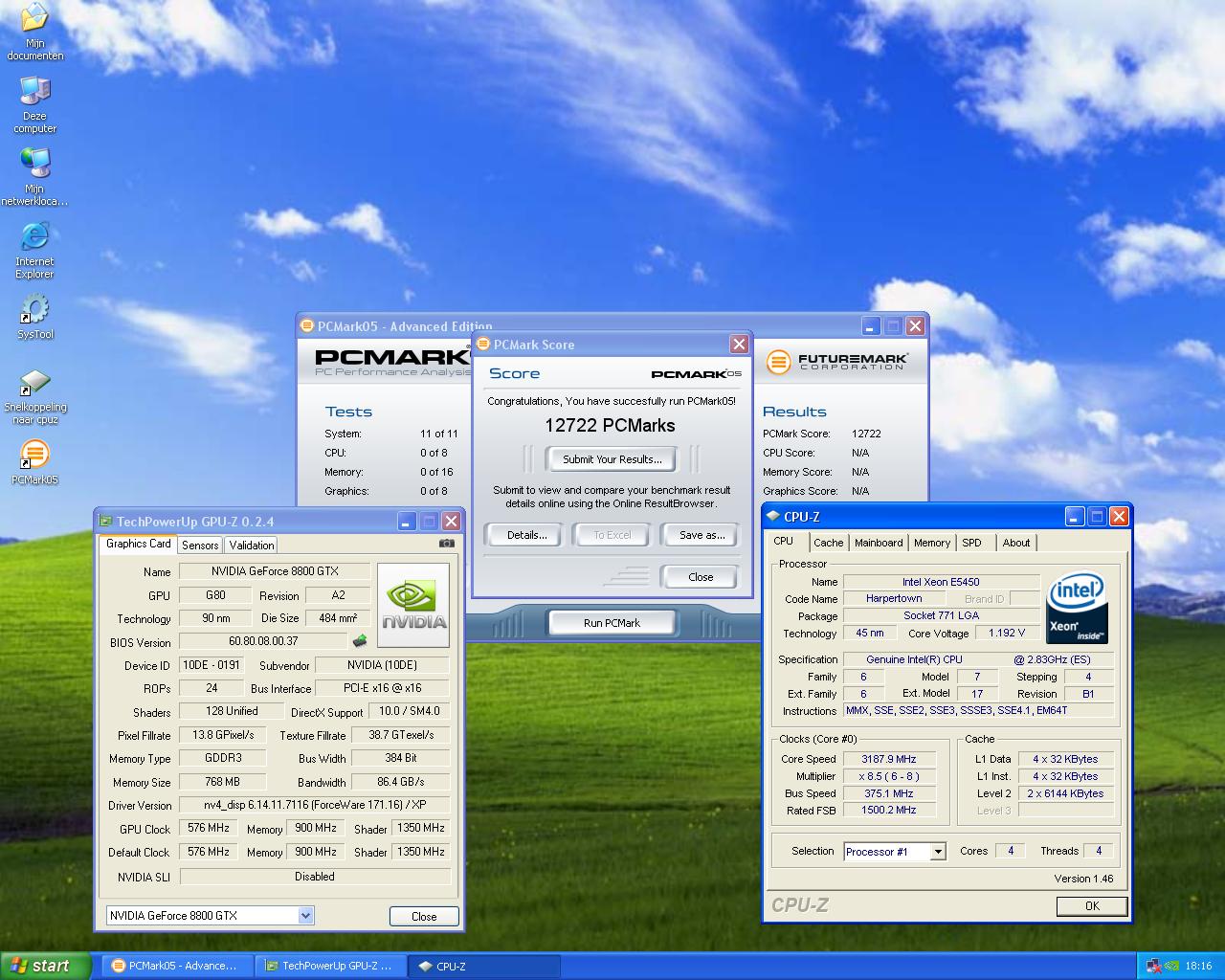Open Deze computer desktop icon
The image size is (1225, 980).
pos(34,104)
